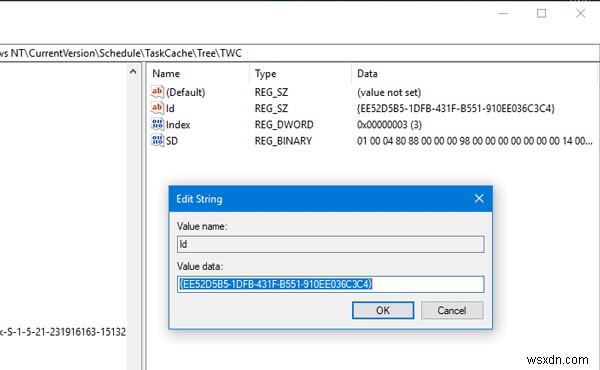This screenshot has height=370, width=600.
Task: Sort by the Type column header
Action: 265,73
